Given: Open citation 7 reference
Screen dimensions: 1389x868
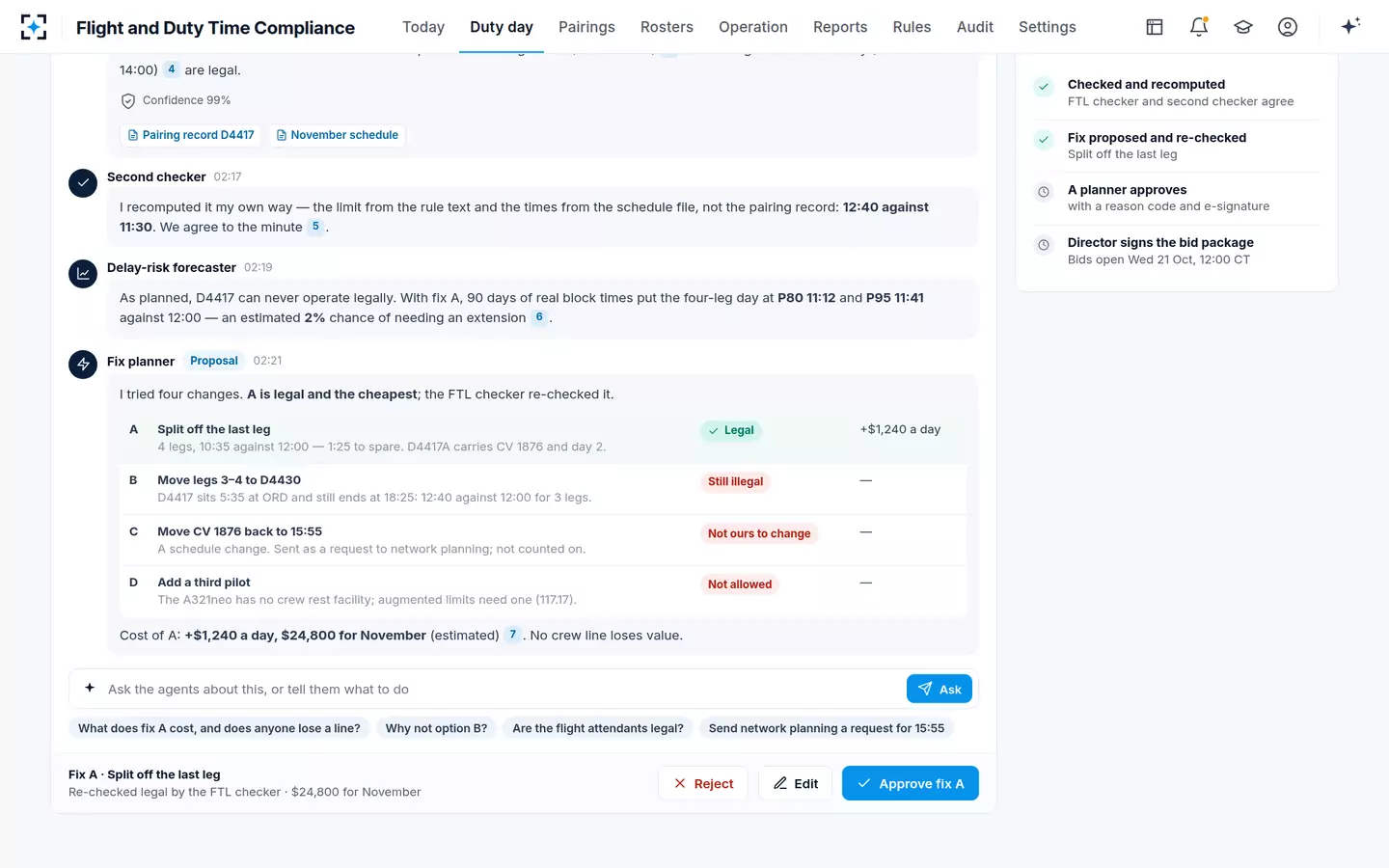Looking at the screenshot, I should pos(513,635).
